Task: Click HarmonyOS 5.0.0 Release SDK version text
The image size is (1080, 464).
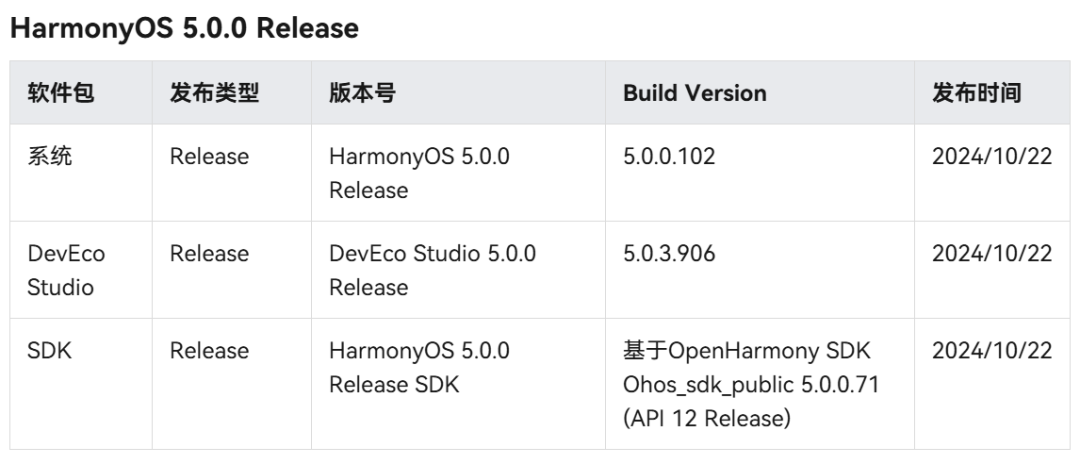Action: click(x=419, y=367)
